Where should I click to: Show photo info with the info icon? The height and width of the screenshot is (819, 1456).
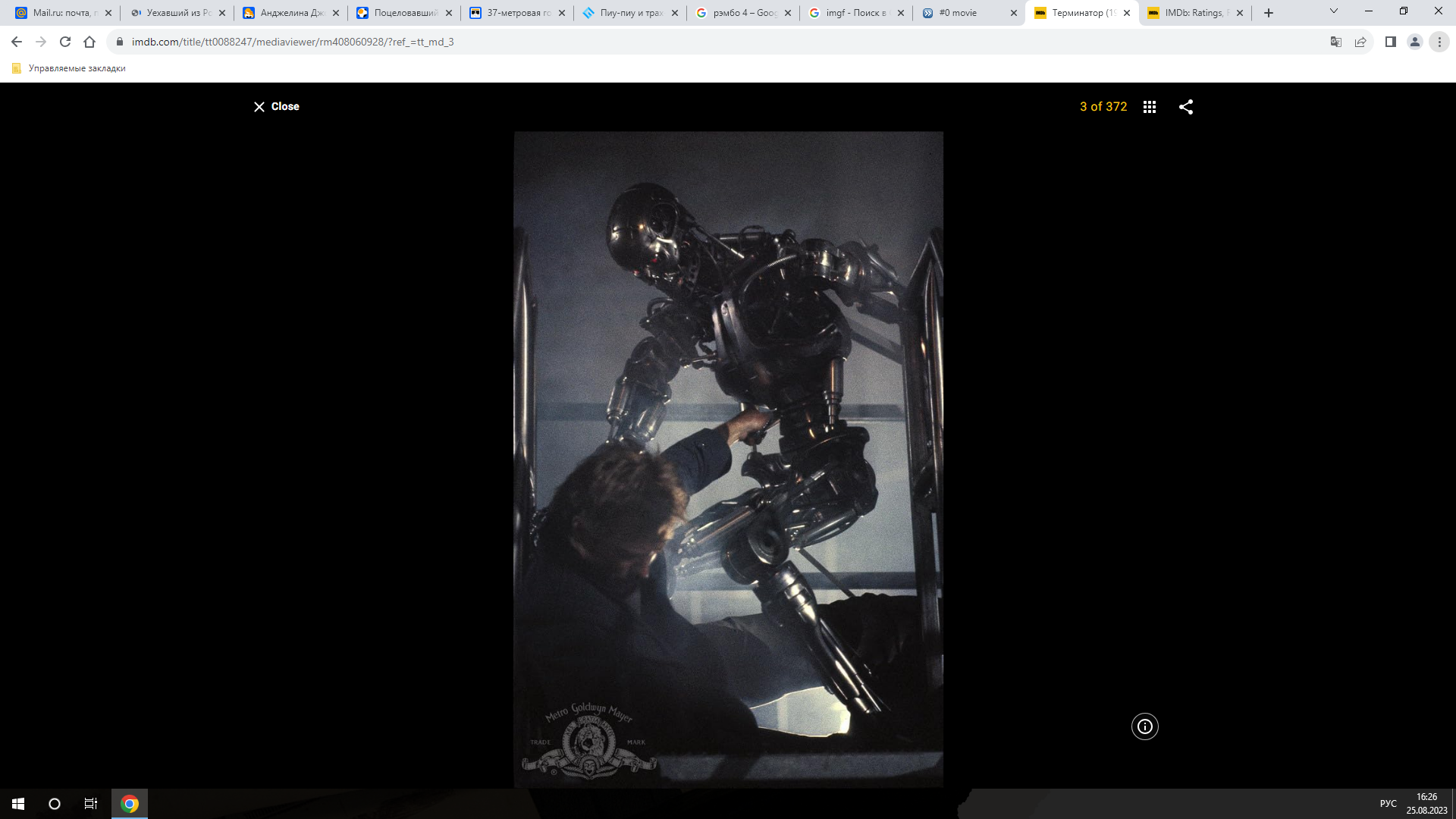pos(1145,726)
